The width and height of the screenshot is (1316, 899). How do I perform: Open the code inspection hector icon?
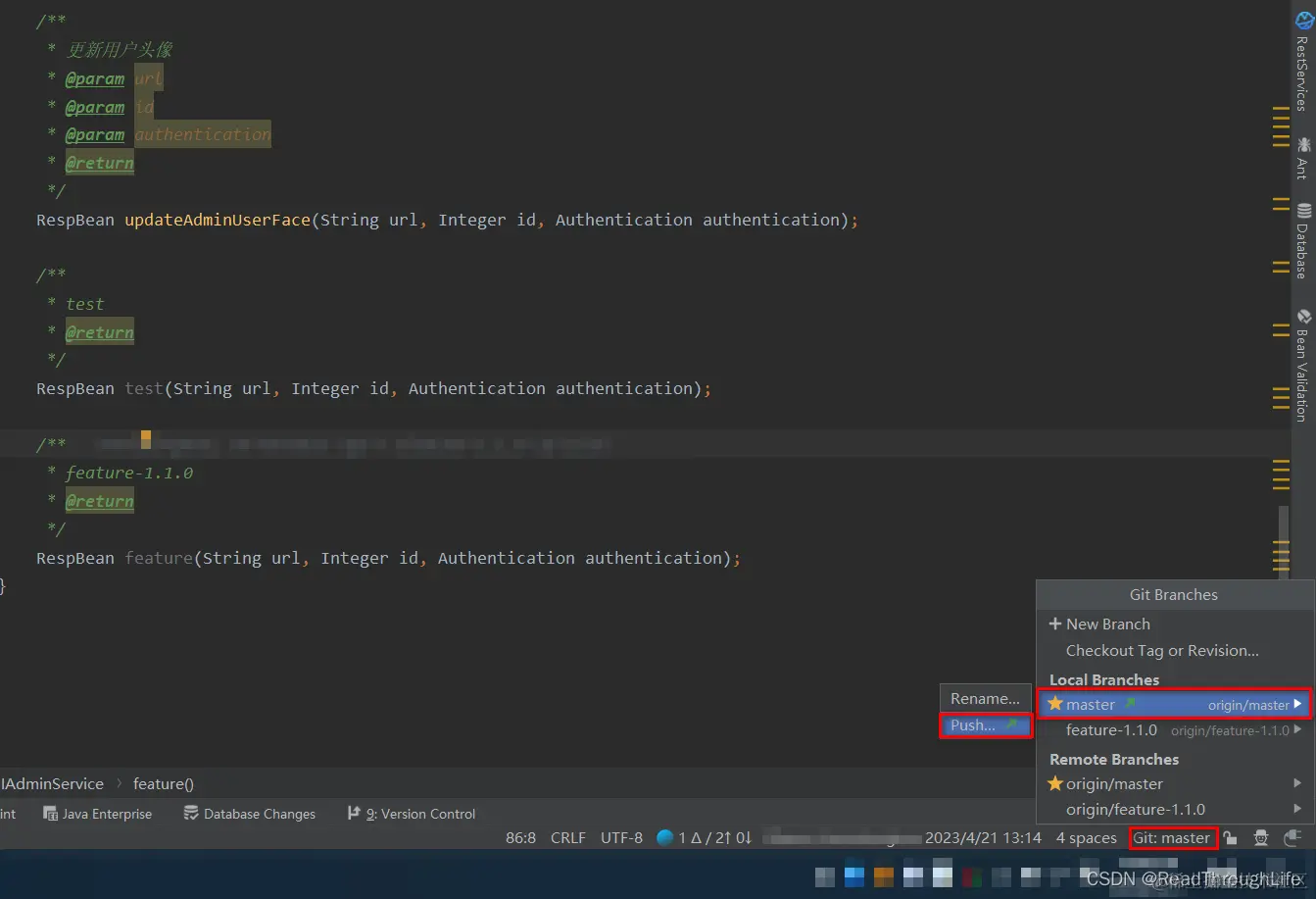(1261, 838)
